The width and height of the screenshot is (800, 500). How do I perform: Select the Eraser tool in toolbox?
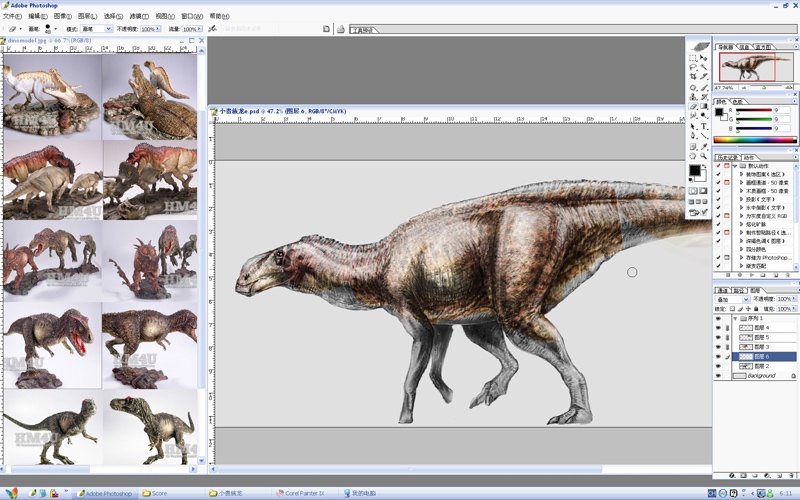pos(693,106)
